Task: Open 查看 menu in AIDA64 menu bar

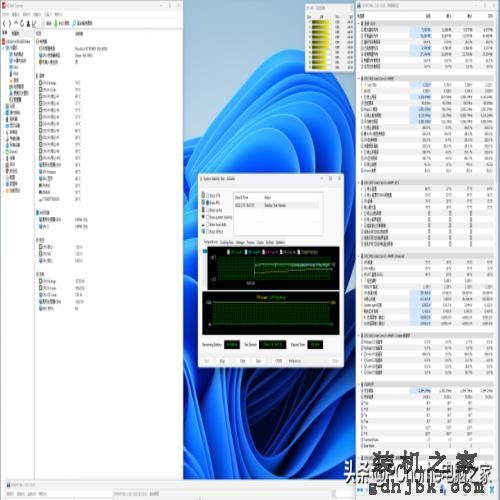Action: tap(16, 14)
